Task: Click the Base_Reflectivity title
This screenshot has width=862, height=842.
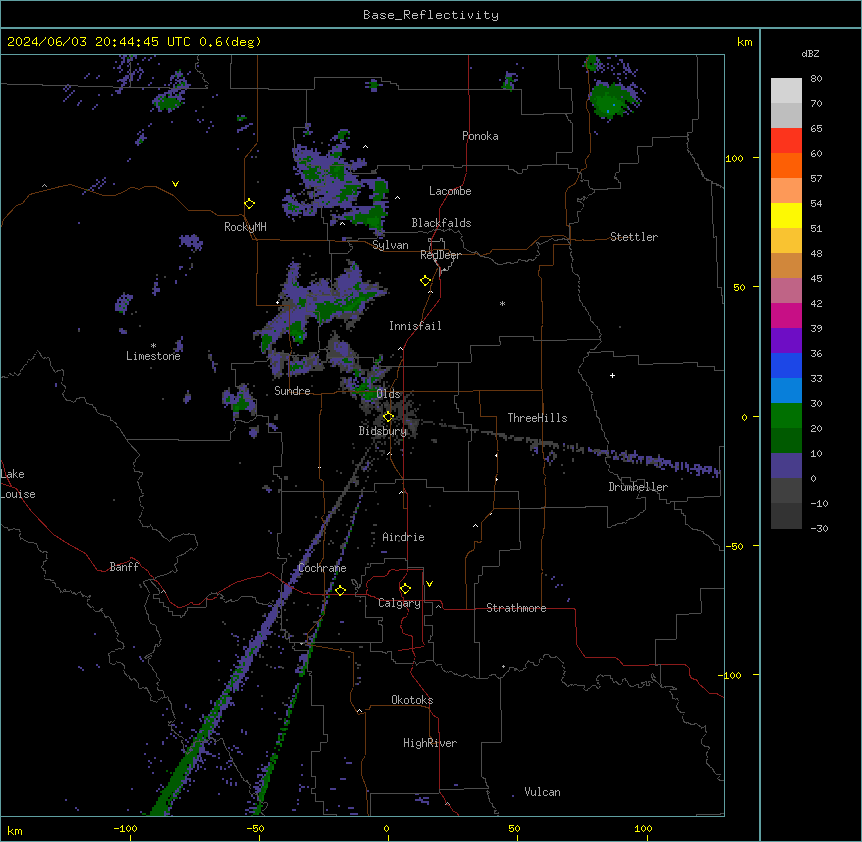Action: [x=431, y=15]
